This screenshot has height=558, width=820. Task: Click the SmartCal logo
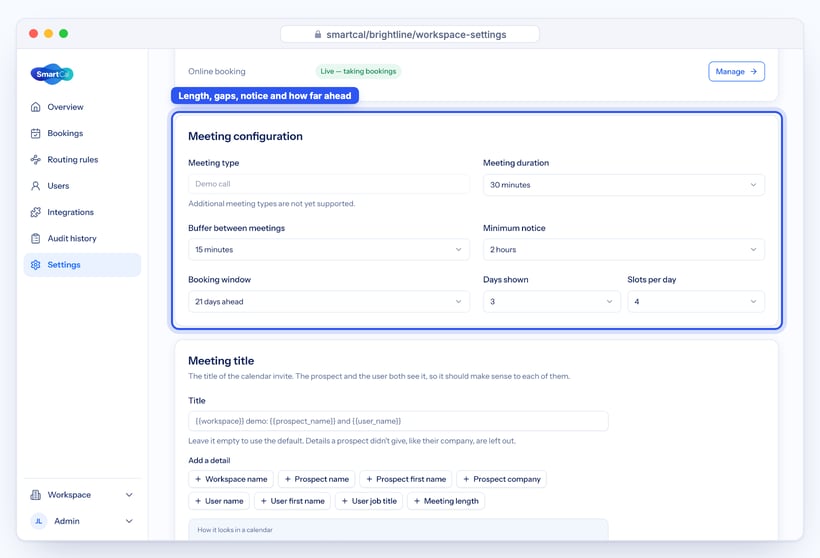[52, 74]
